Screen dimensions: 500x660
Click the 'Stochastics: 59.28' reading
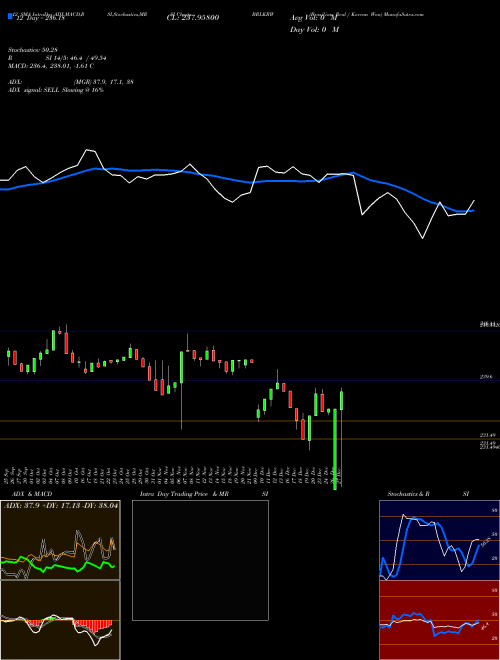(x=35, y=50)
